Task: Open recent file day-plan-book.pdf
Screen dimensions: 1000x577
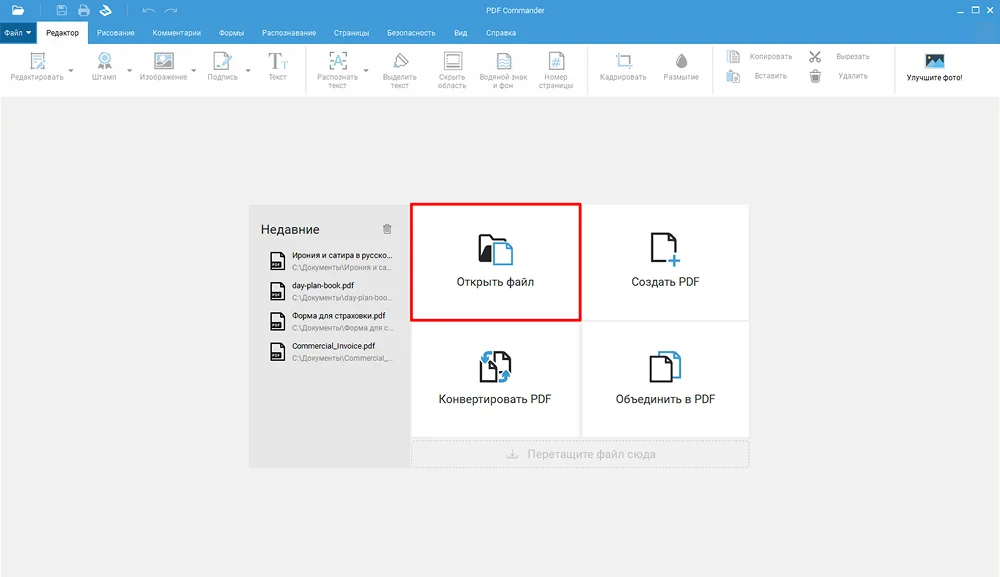Action: [x=331, y=291]
